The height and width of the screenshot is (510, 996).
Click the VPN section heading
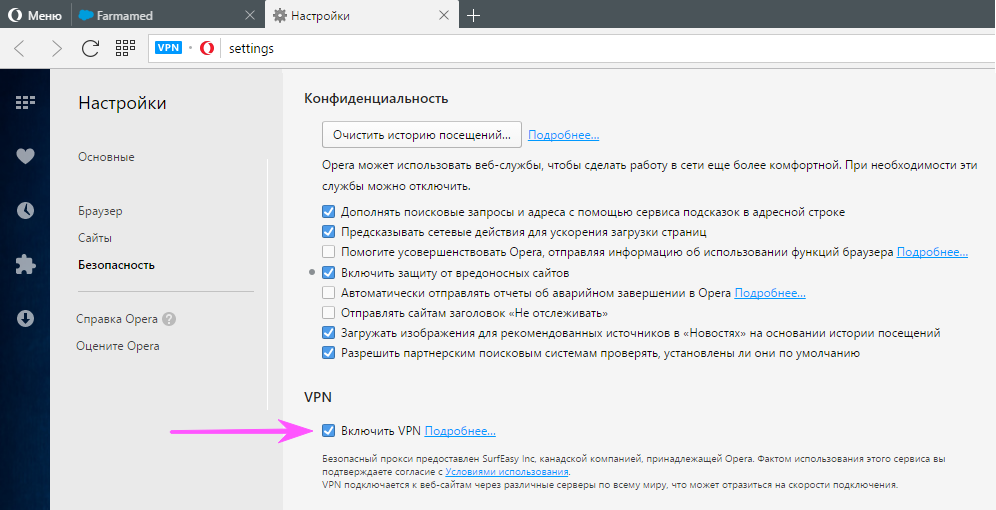pos(318,397)
